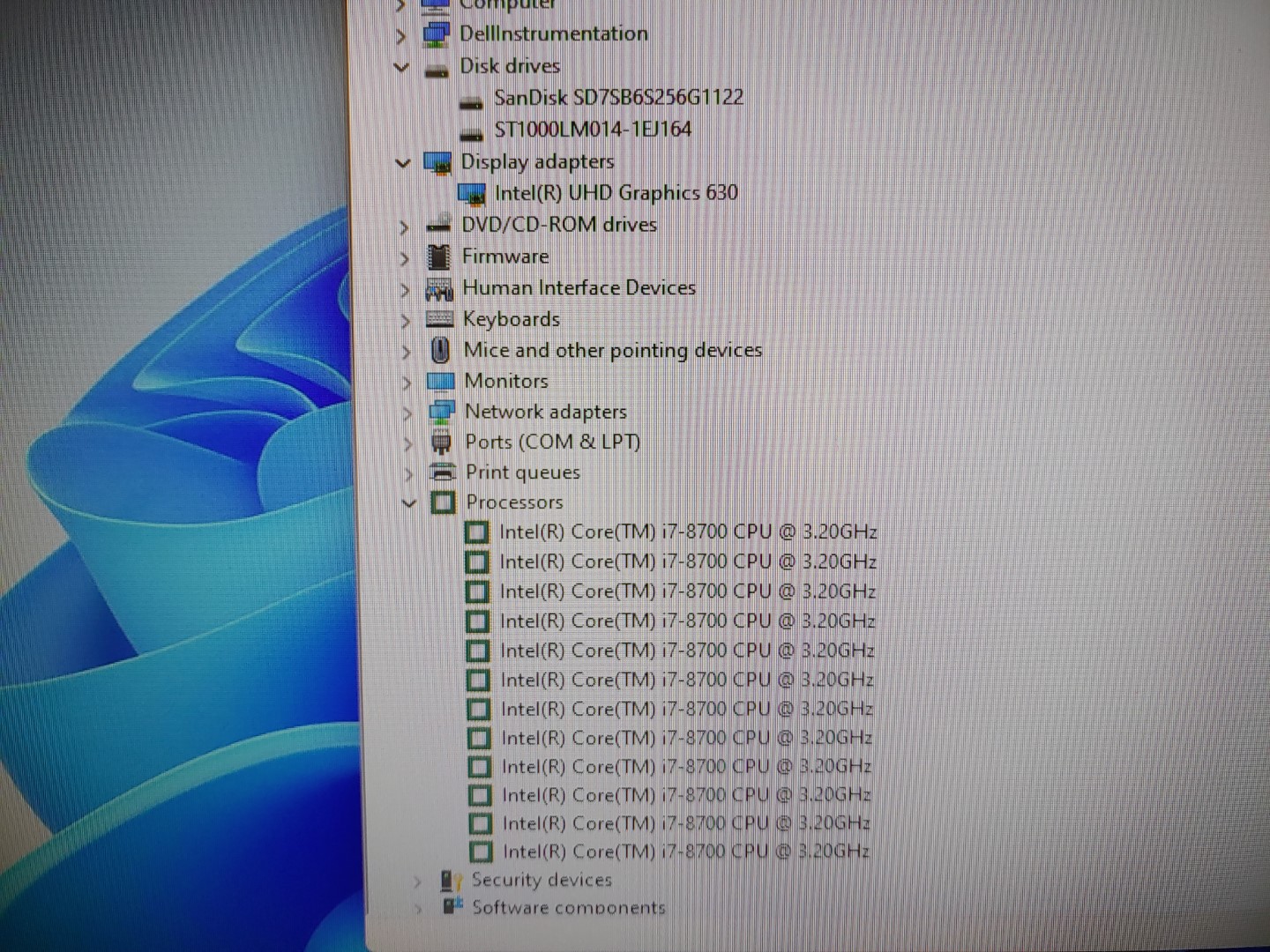This screenshot has height=952, width=1270.
Task: Click the Monitors category icon
Action: (x=440, y=382)
